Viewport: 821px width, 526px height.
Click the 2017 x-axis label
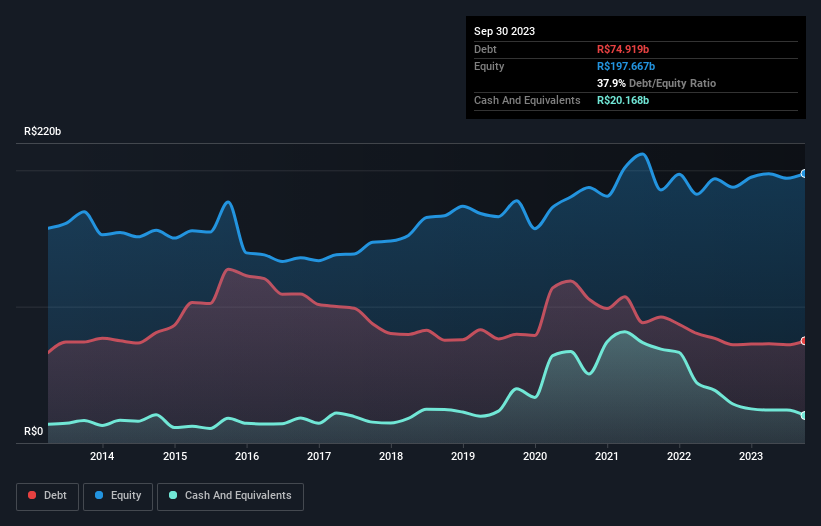pos(319,456)
